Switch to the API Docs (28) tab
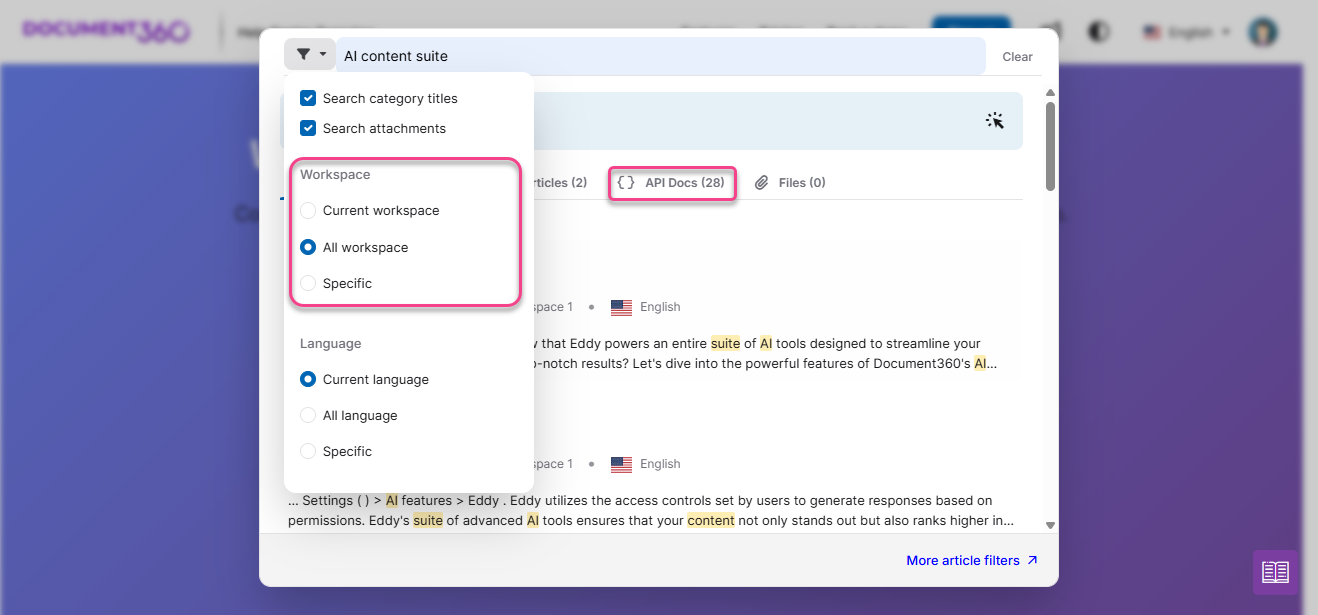This screenshot has width=1318, height=615. (x=672, y=183)
